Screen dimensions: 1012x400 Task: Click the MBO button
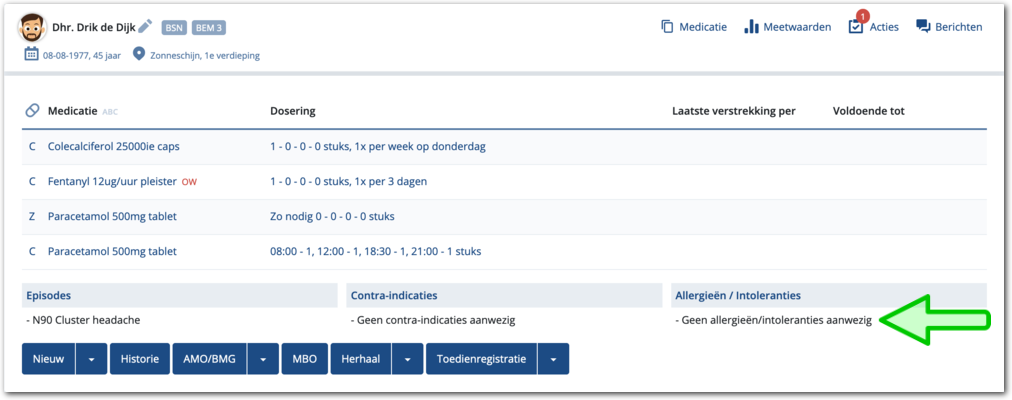tap(305, 359)
